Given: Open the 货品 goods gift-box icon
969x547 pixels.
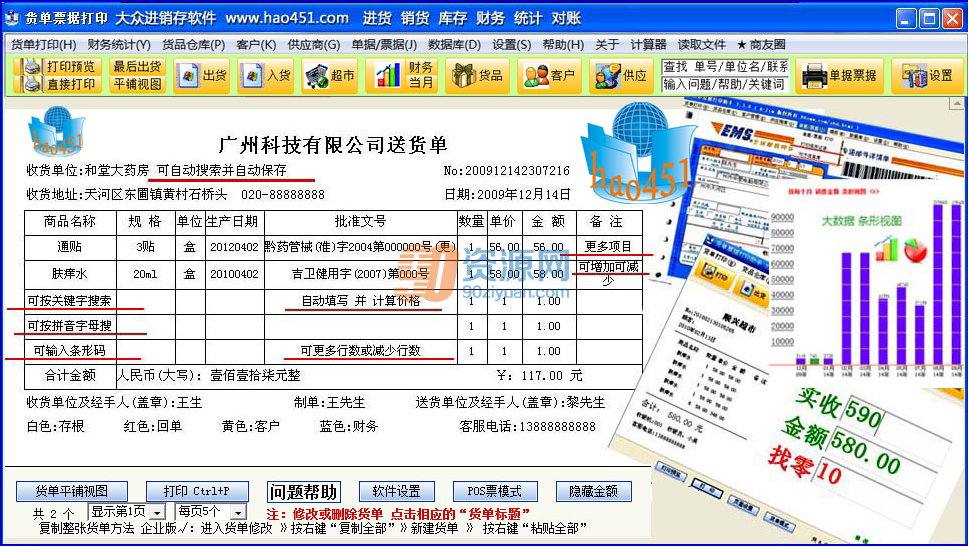Looking at the screenshot, I should coord(478,76).
